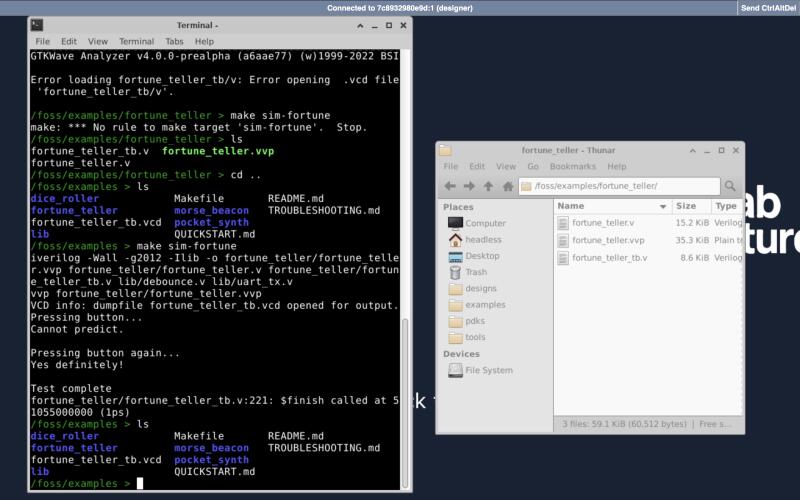The height and width of the screenshot is (500, 800).
Task: Click the search magnifier icon in Thunar
Action: pyautogui.click(x=730, y=186)
